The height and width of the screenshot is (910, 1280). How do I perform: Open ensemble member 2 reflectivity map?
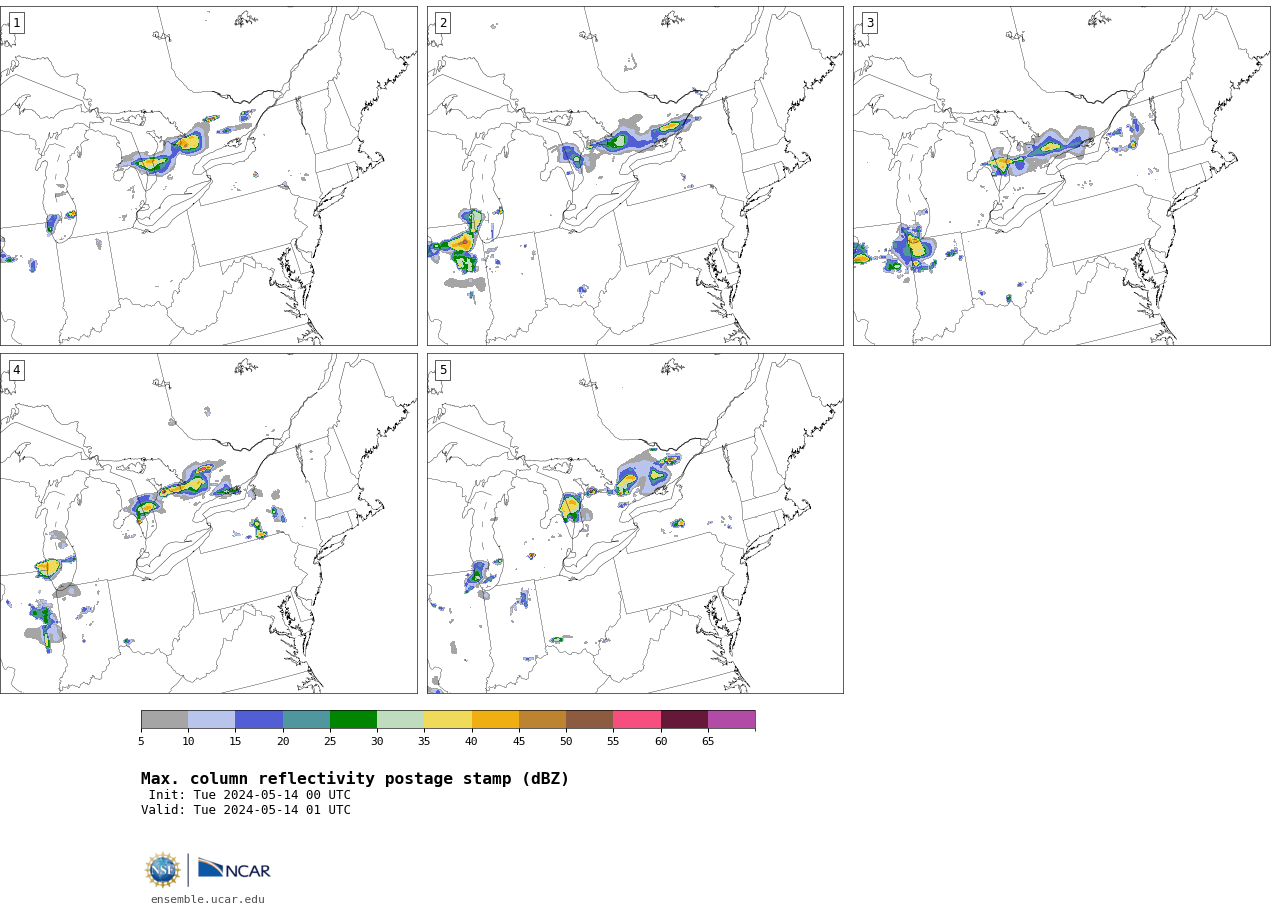tap(635, 176)
